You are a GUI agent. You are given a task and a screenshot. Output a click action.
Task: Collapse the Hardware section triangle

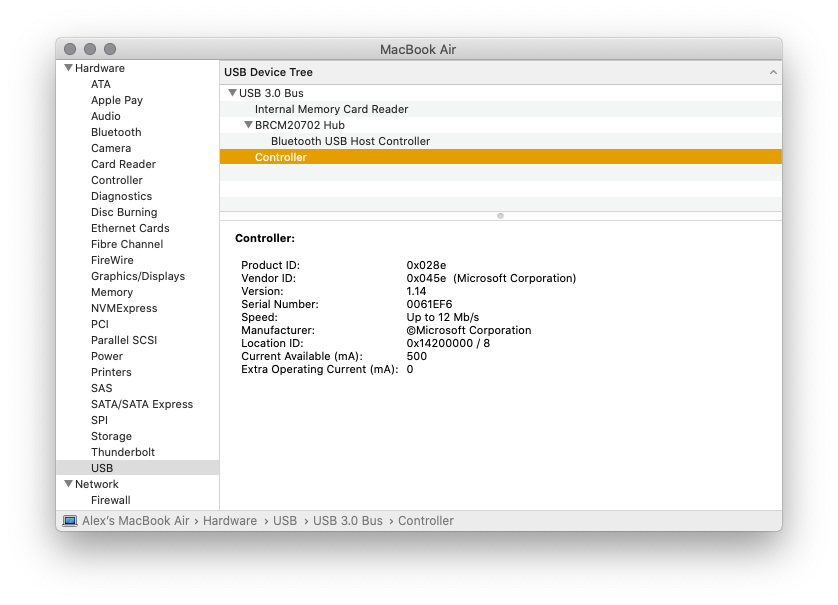pyautogui.click(x=68, y=68)
